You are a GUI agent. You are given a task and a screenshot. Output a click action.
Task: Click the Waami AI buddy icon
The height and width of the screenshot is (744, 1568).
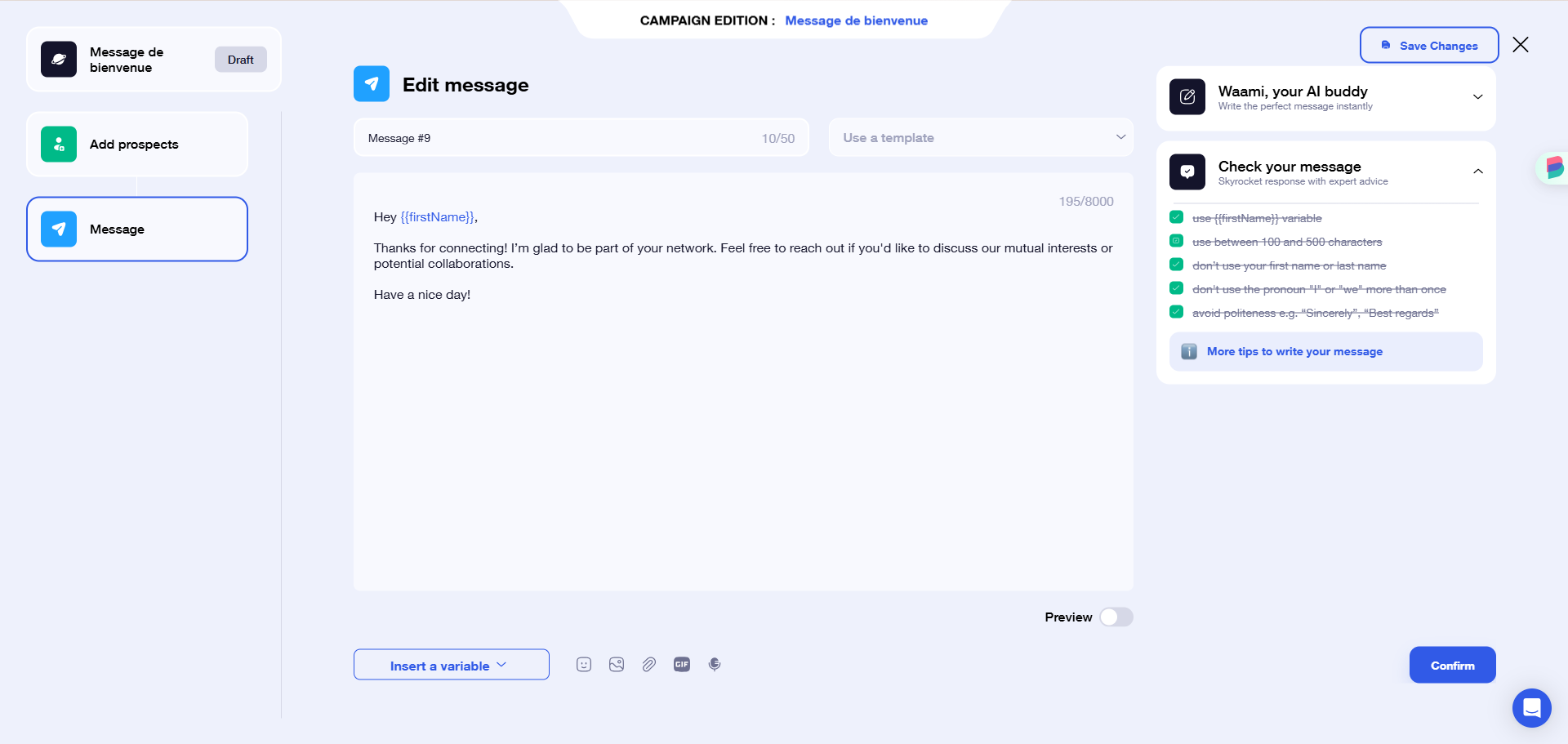[x=1187, y=96]
